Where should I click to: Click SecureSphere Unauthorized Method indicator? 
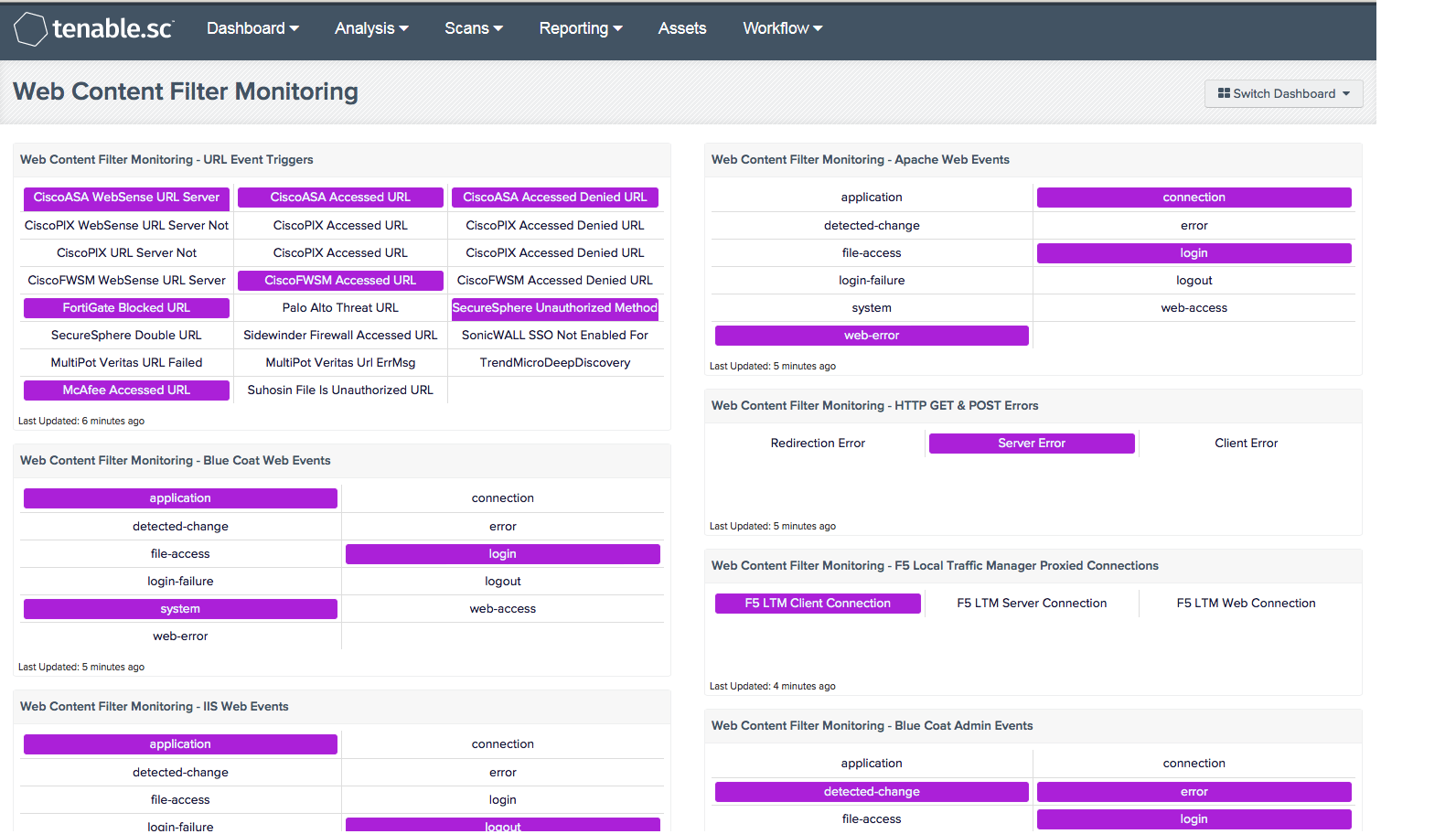(555, 308)
